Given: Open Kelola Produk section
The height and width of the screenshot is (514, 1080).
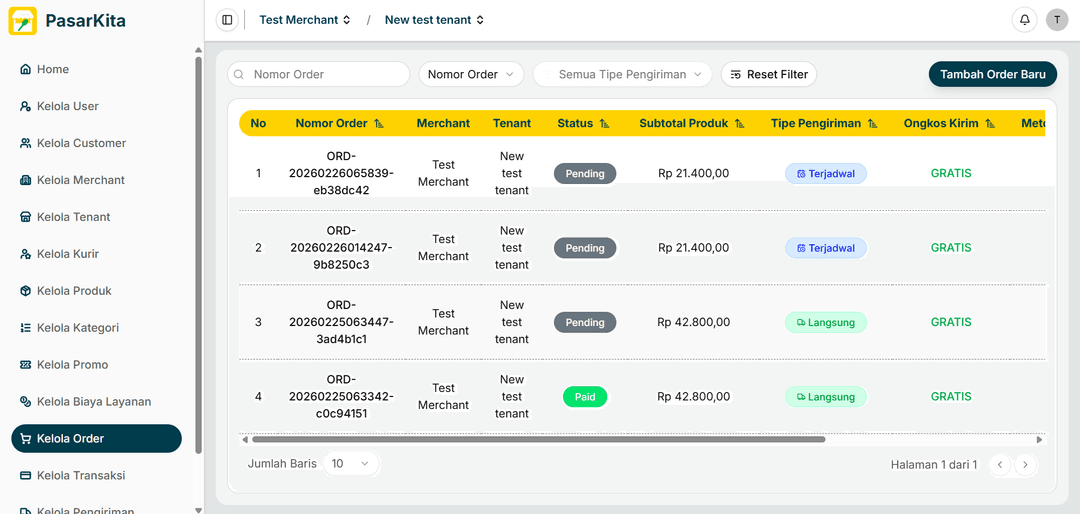Looking at the screenshot, I should tap(96, 291).
